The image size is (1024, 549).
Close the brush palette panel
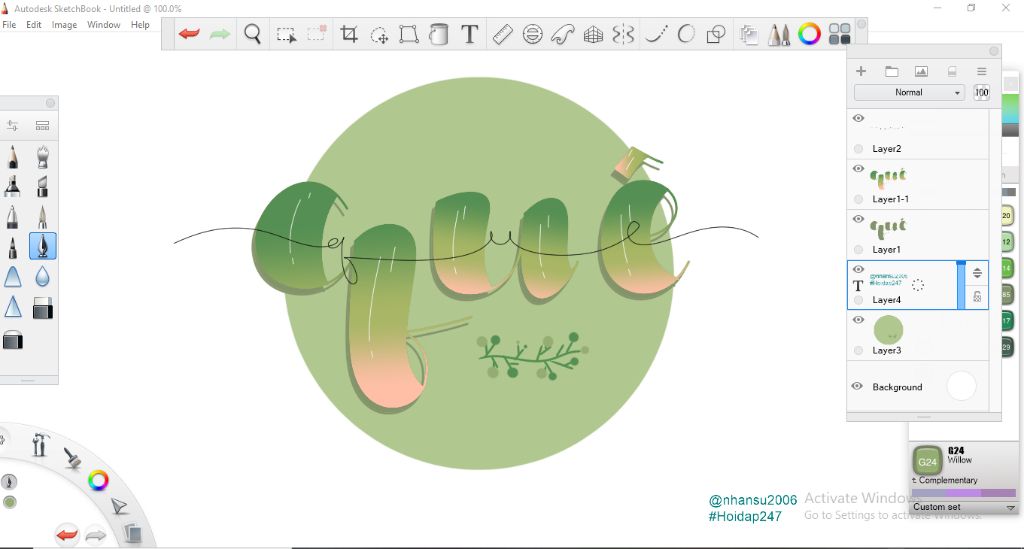coord(50,103)
